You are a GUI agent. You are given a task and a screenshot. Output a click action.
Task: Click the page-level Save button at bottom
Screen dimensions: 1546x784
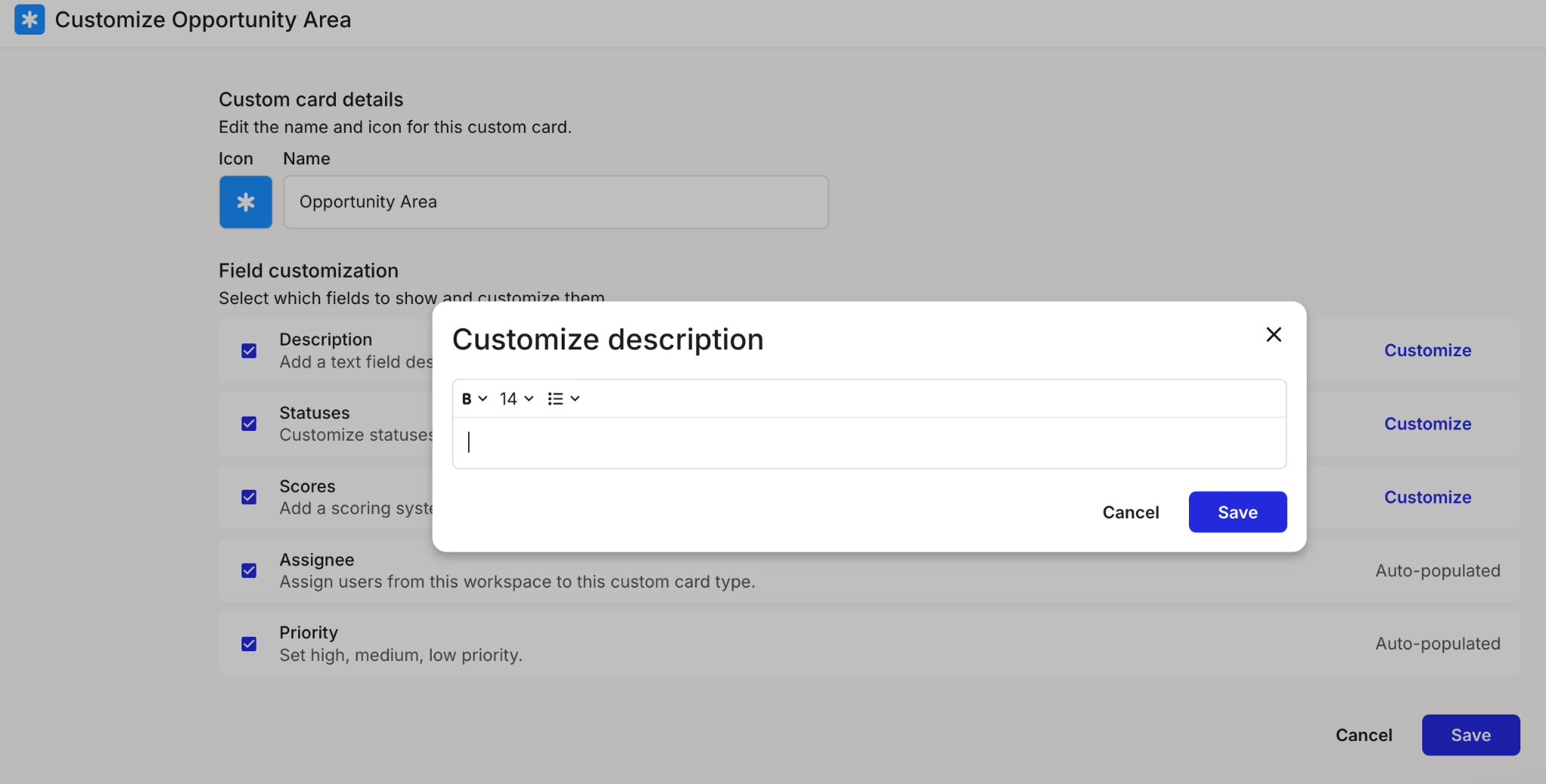(1470, 735)
